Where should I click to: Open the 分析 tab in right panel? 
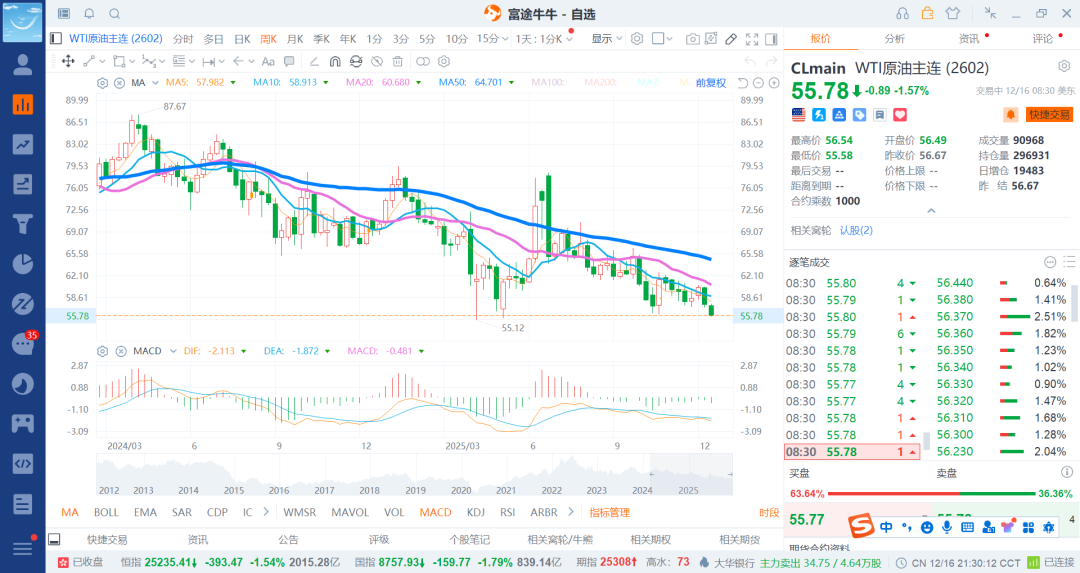895,39
